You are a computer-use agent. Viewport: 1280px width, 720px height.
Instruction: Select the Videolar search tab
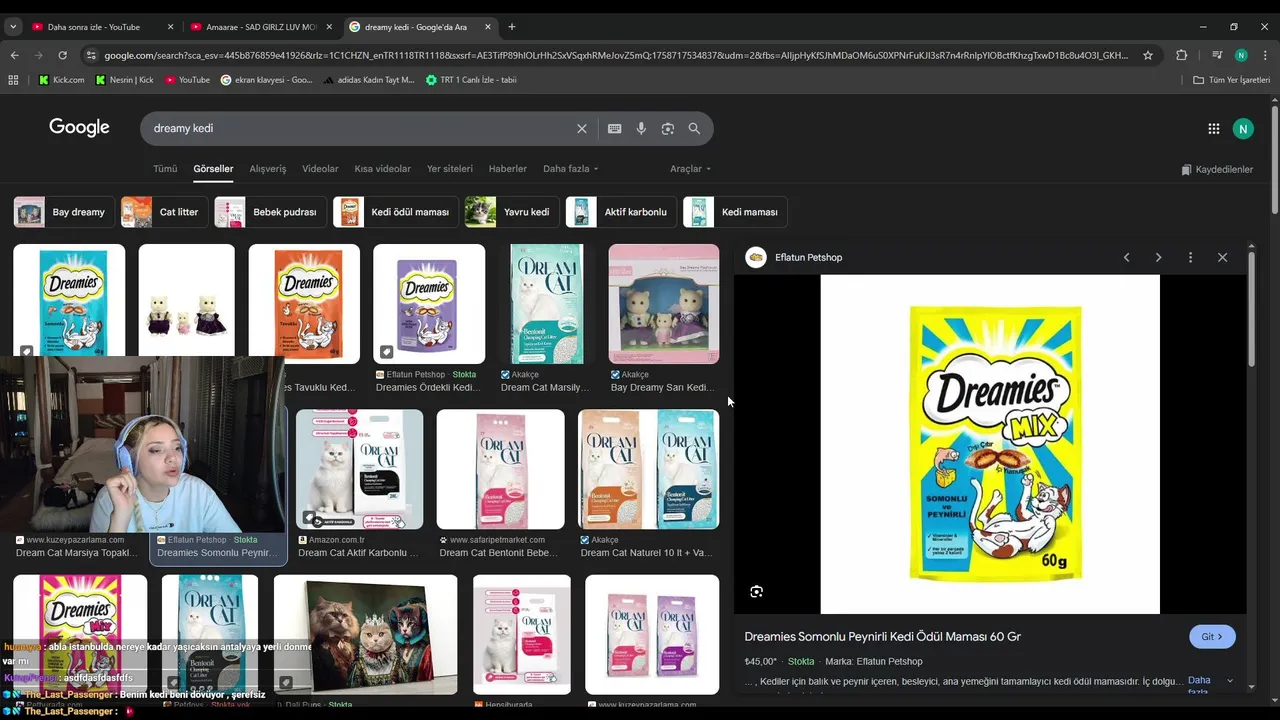click(x=320, y=169)
